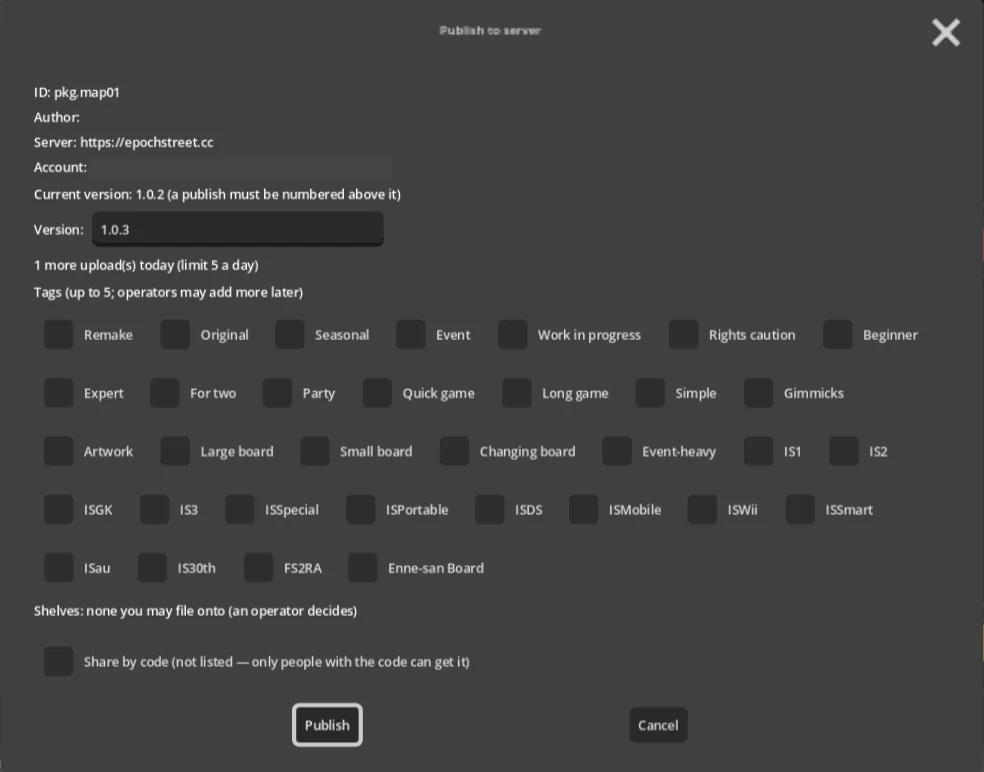Check the Expert tag
984x772 pixels.
click(x=58, y=393)
